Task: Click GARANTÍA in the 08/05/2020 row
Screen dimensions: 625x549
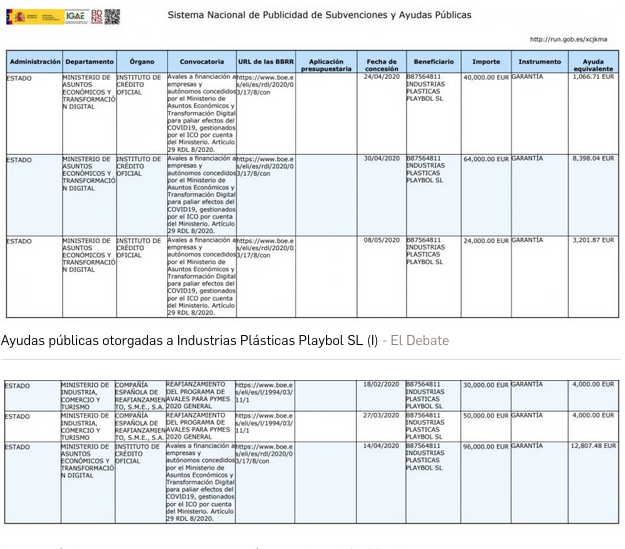Action: tap(527, 240)
